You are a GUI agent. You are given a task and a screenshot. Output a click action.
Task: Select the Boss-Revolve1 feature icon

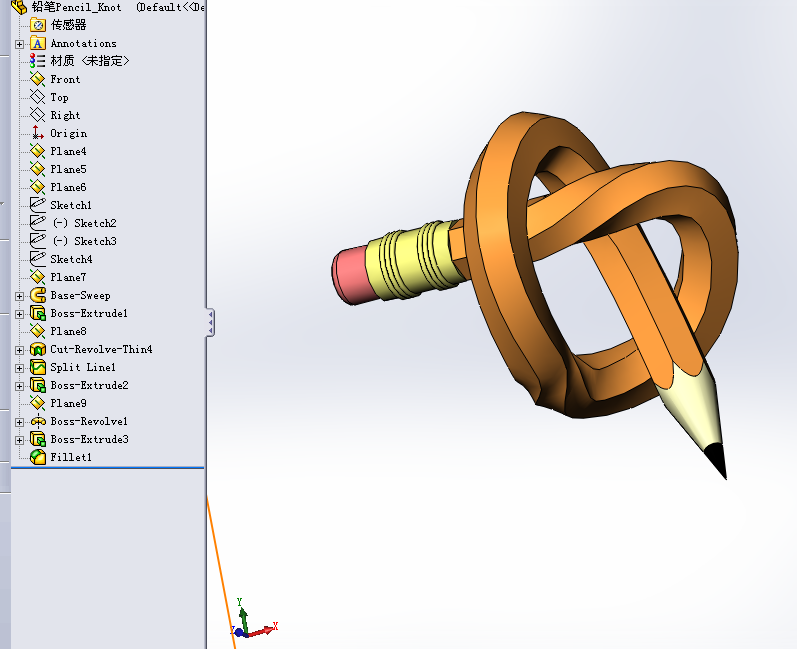tap(38, 421)
